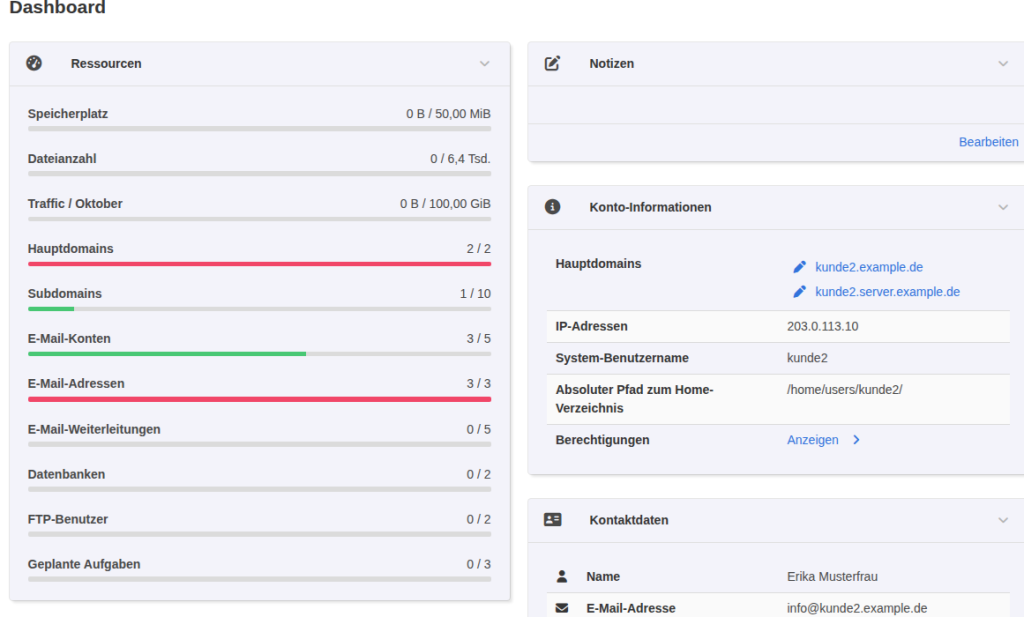Click the E-Mail-Adressen label
Screen dimensions: 1024x617
[x=76, y=384]
